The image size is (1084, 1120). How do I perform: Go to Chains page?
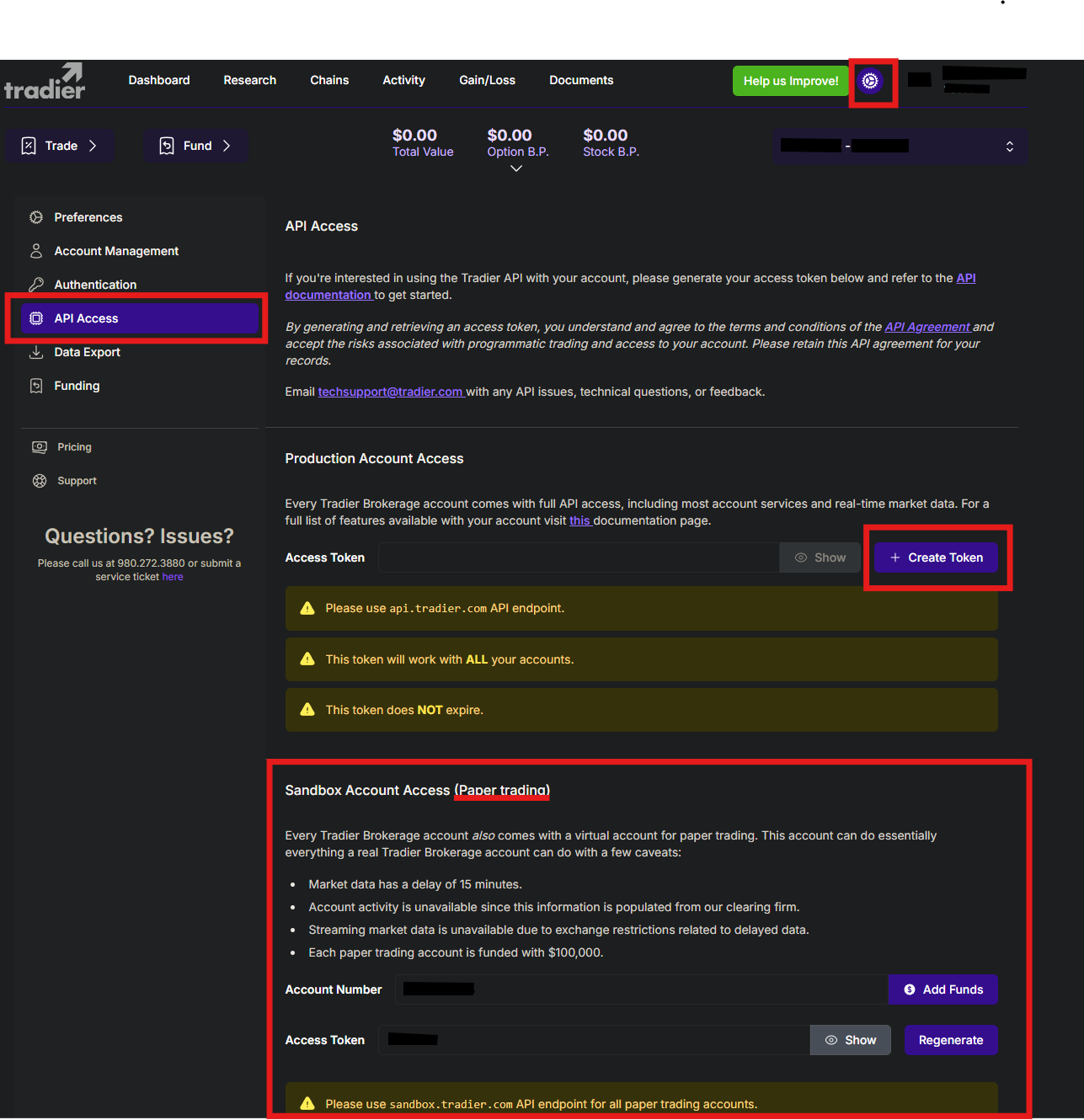pos(329,80)
